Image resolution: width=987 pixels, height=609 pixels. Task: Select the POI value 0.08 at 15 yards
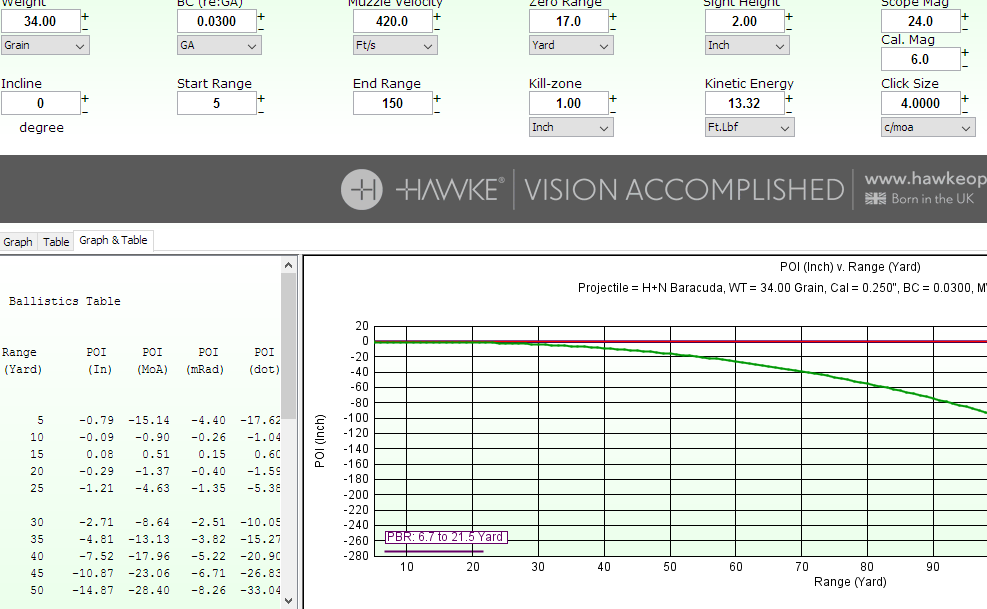pyautogui.click(x=100, y=454)
